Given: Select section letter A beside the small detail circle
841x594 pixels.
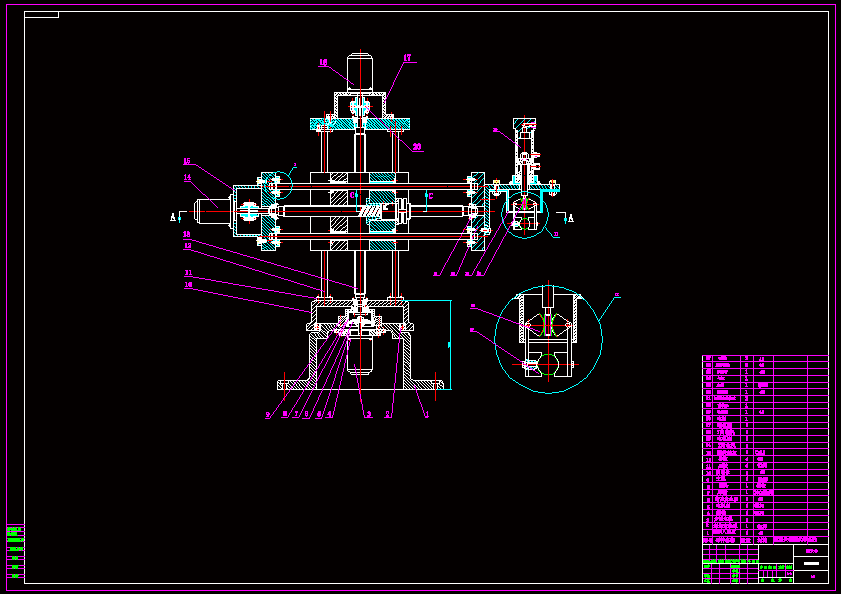Looking at the screenshot, I should pos(571,218).
